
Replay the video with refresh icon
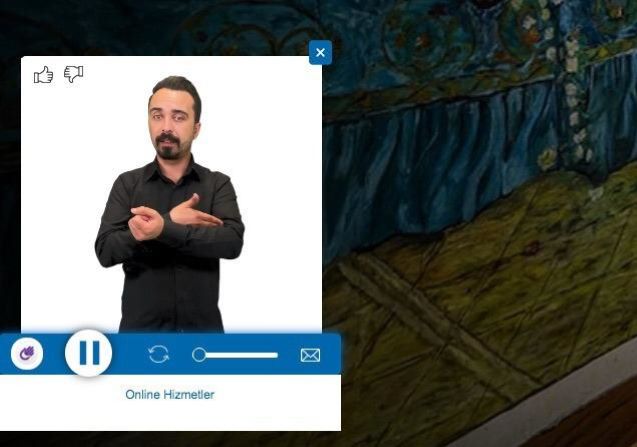tap(158, 354)
